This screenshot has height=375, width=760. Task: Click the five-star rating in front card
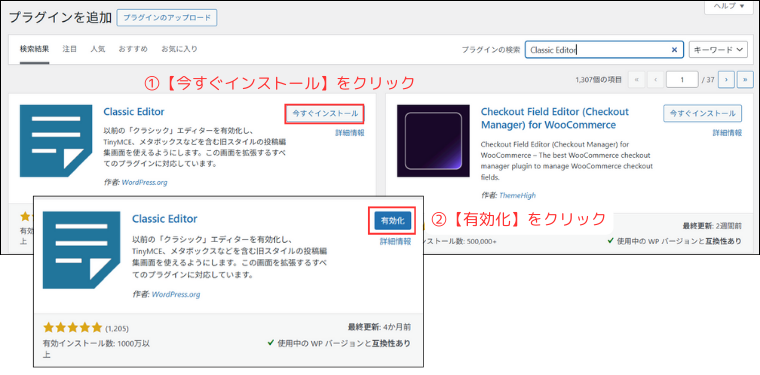pos(73,328)
